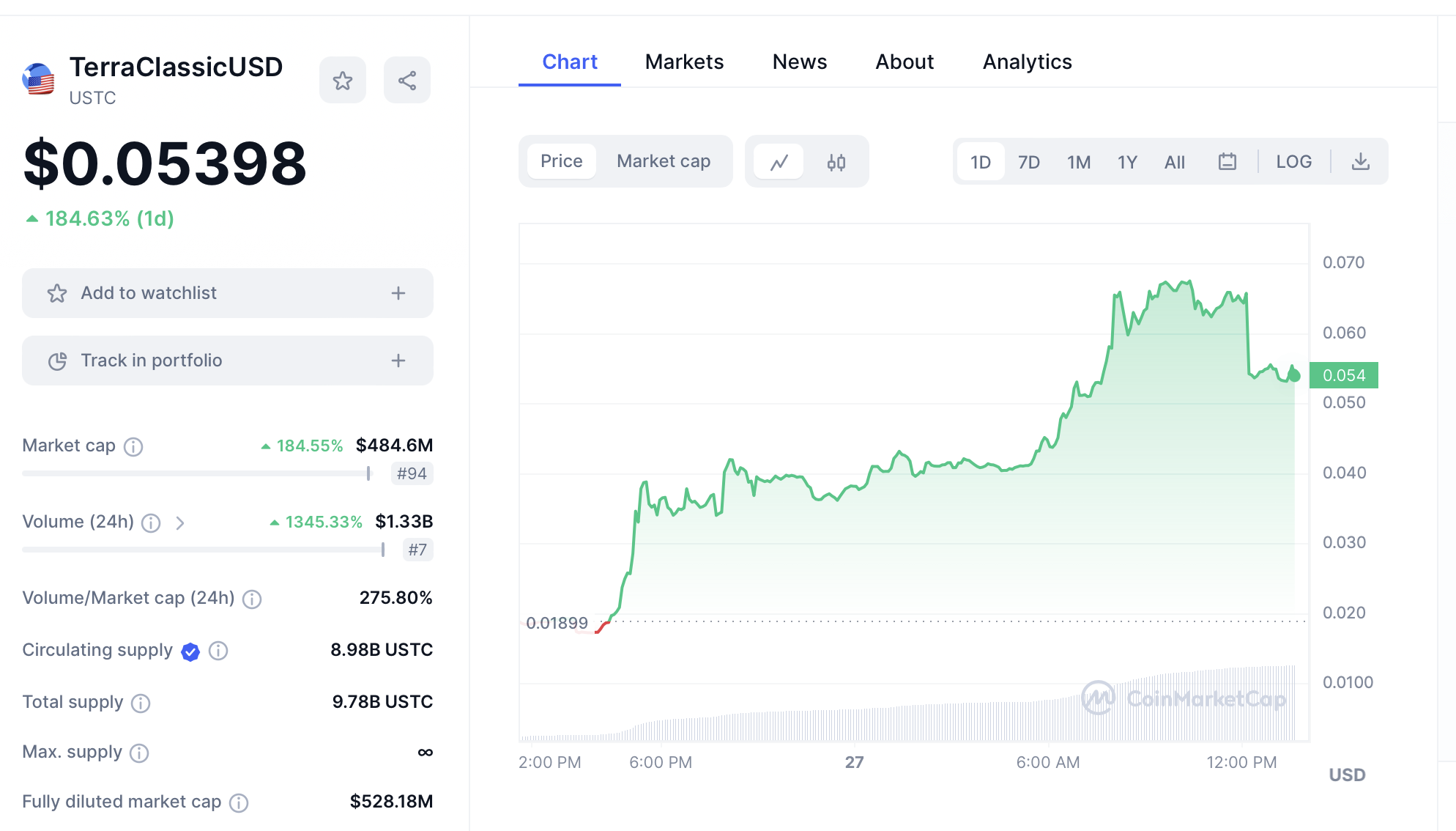1456x831 pixels.
Task: Select the 7D time range
Action: (1028, 162)
